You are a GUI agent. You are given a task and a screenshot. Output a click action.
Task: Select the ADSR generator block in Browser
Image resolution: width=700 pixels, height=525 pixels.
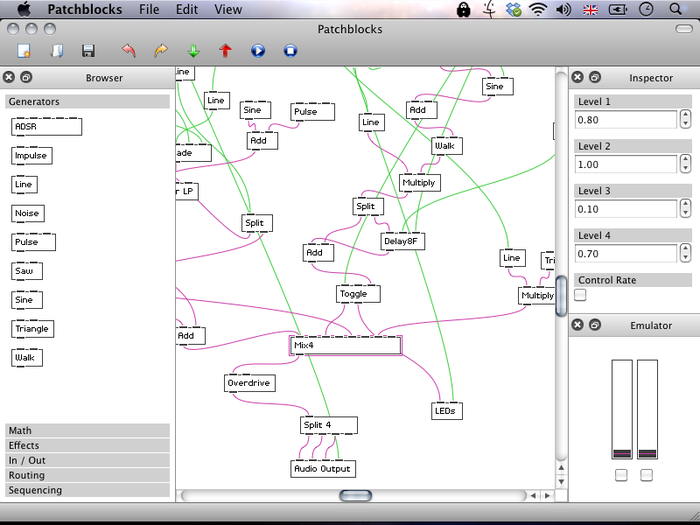point(47,127)
